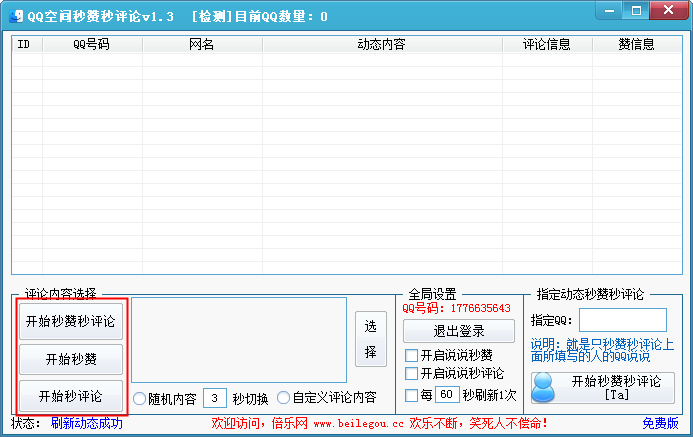Enable the 开启说说秒赞 checkbox

tap(411, 355)
